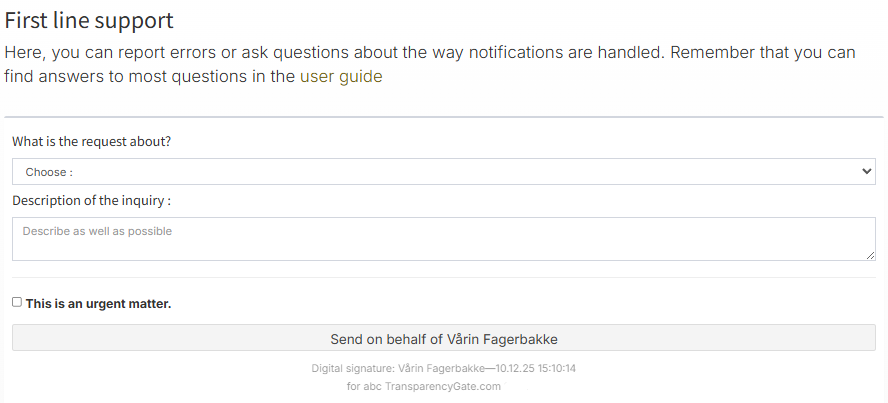This screenshot has height=403, width=888.
Task: Tick the urgent matter checkbox
Action: pyautogui.click(x=17, y=302)
